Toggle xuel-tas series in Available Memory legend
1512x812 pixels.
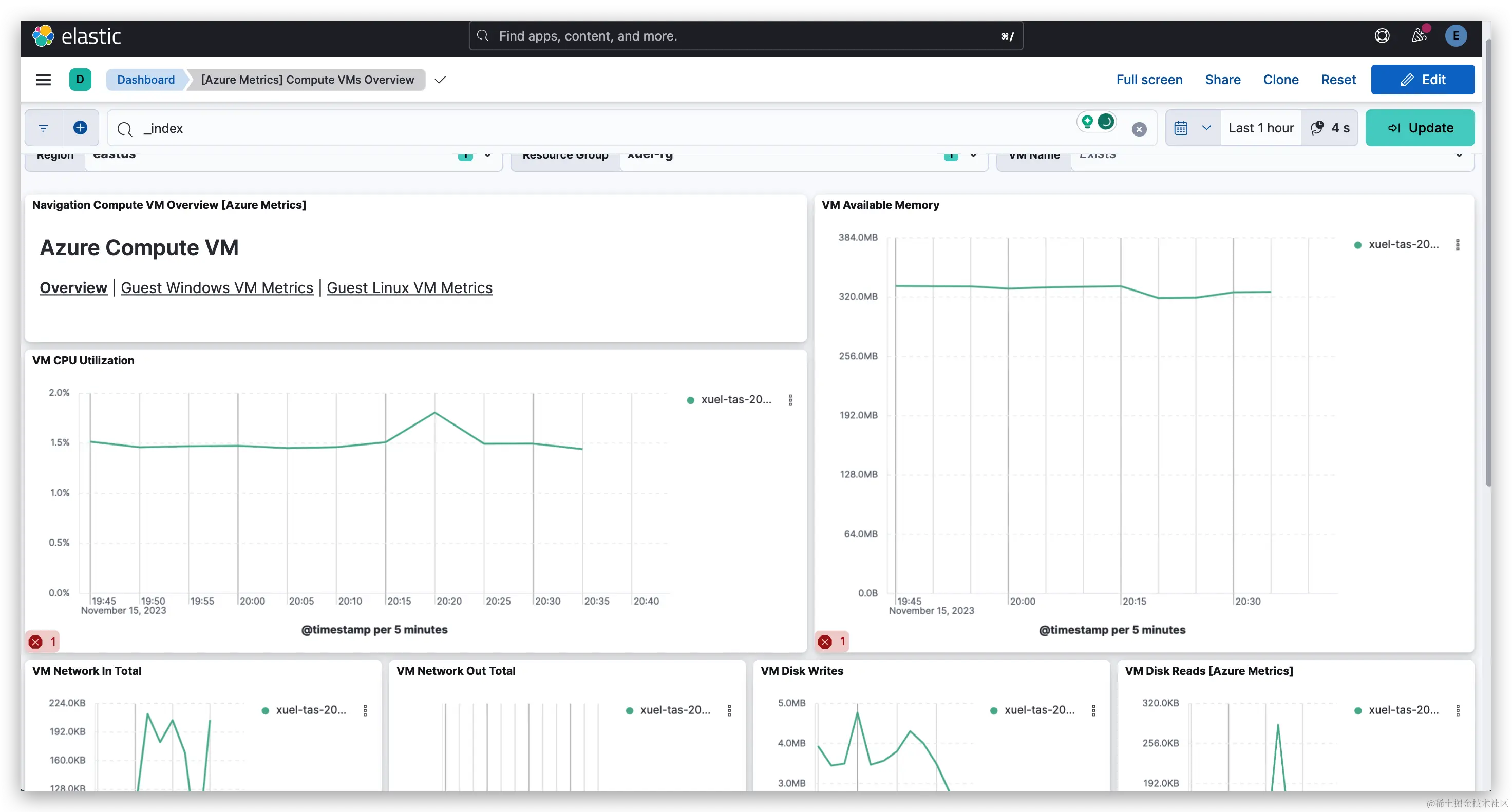[1396, 245]
